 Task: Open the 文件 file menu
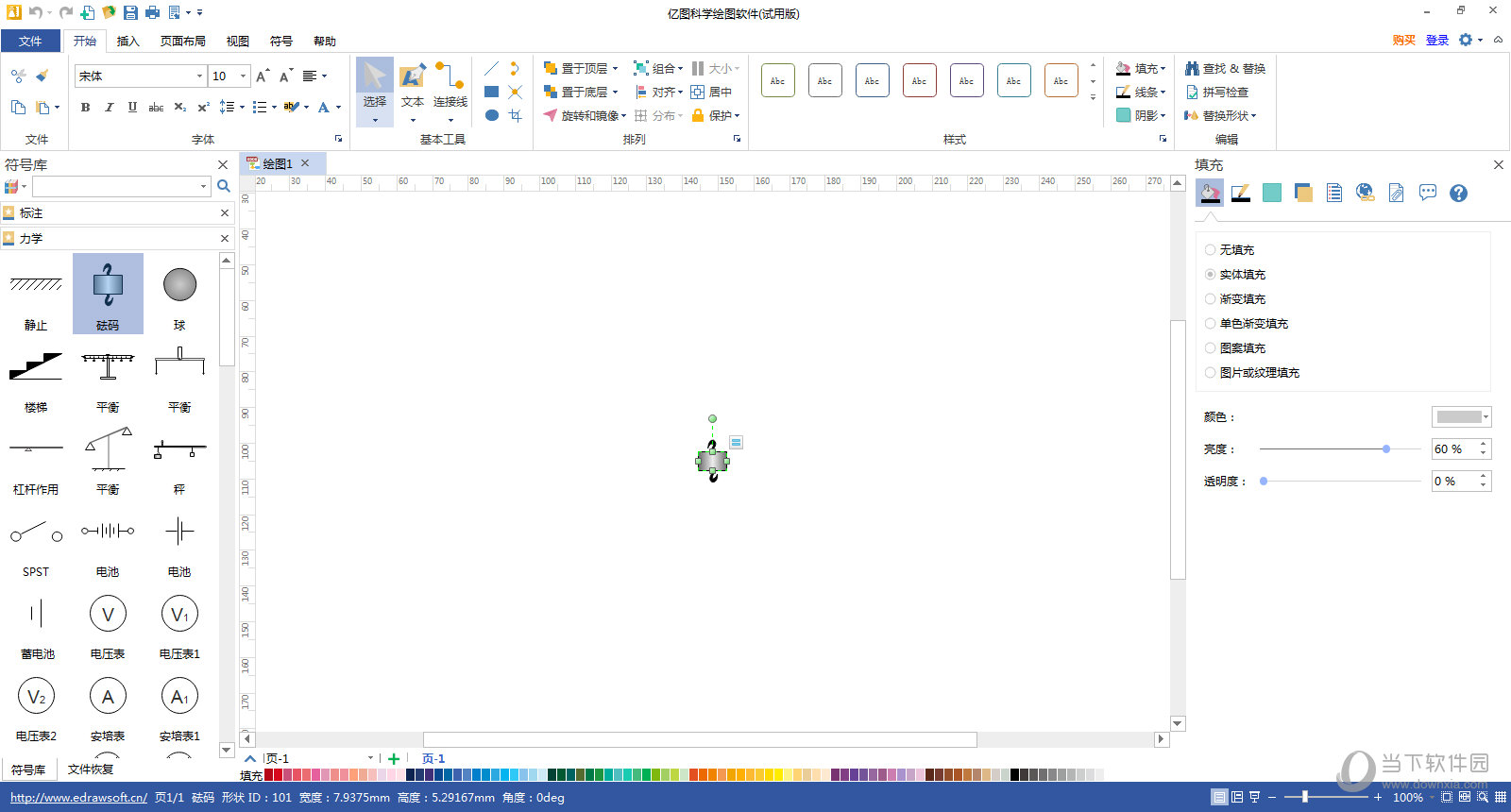click(x=30, y=41)
